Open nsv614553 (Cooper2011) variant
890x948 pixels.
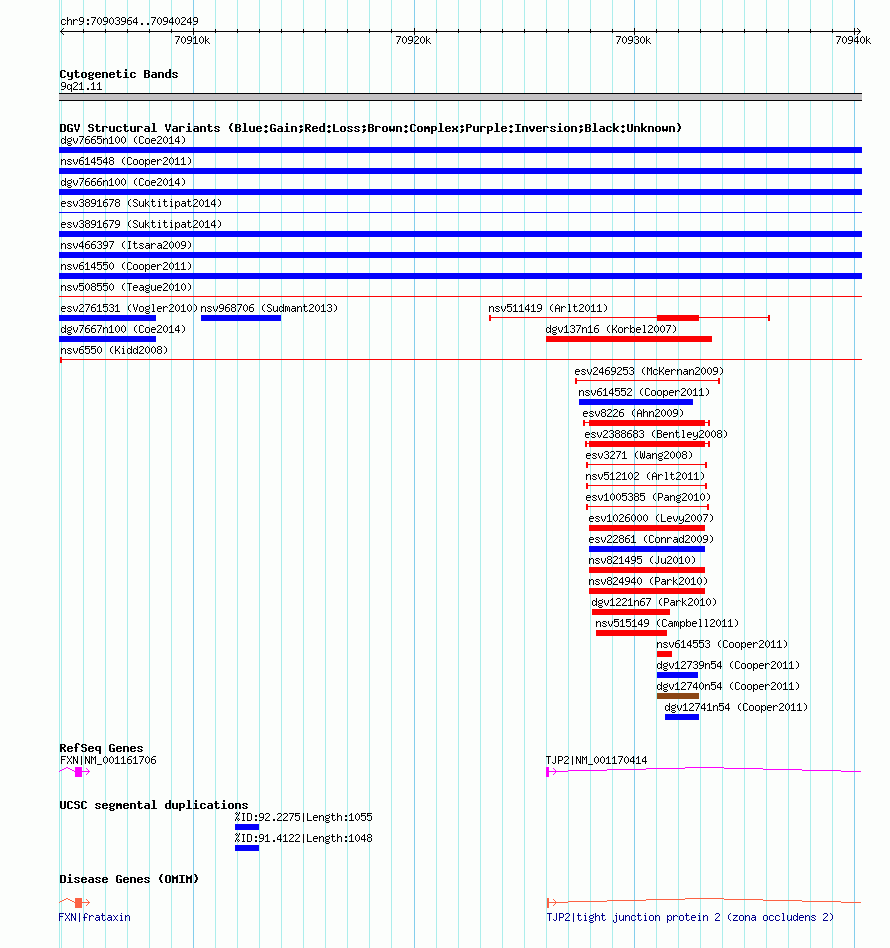tap(722, 644)
